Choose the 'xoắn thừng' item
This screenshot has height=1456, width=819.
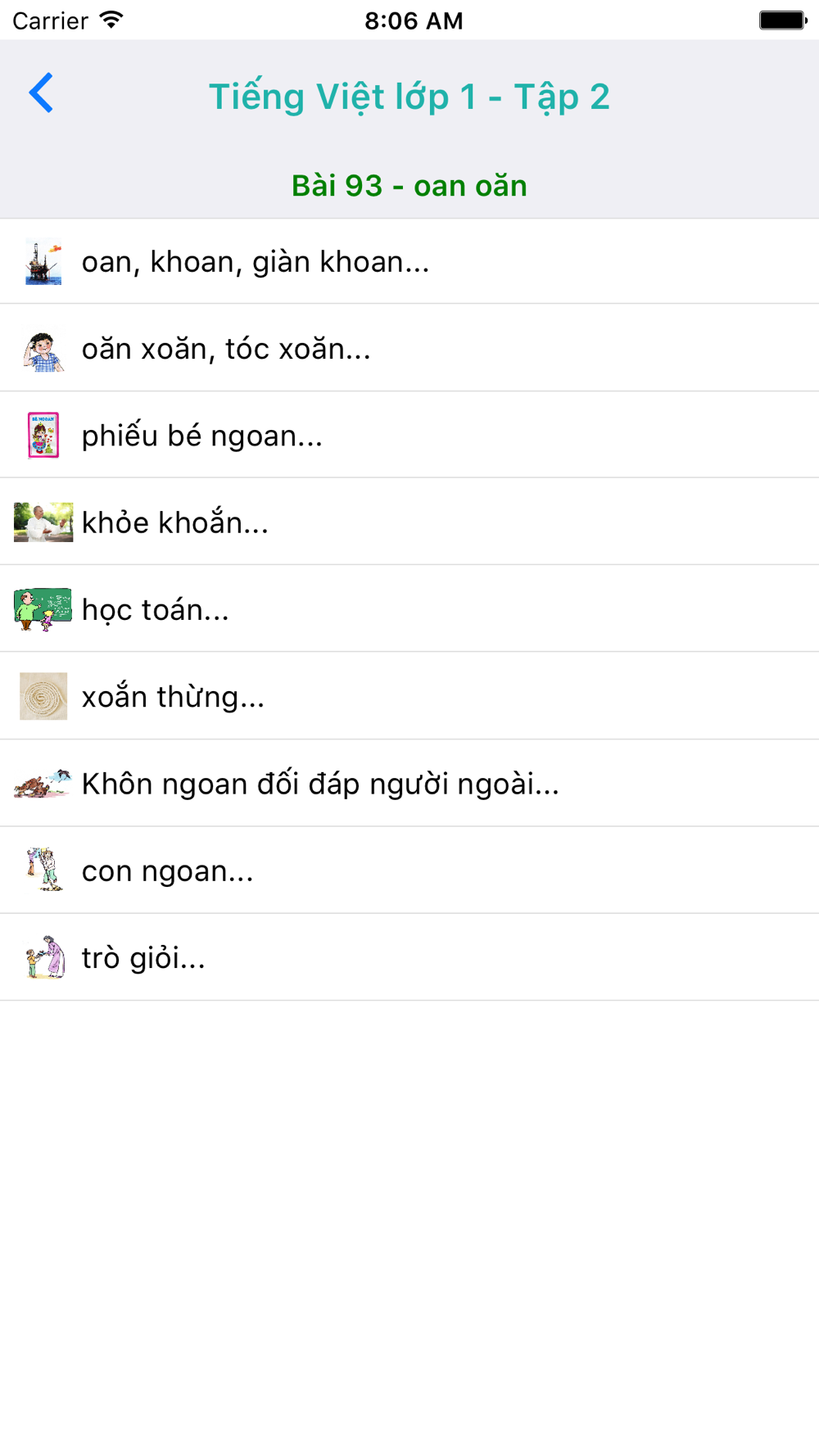pyautogui.click(x=409, y=696)
